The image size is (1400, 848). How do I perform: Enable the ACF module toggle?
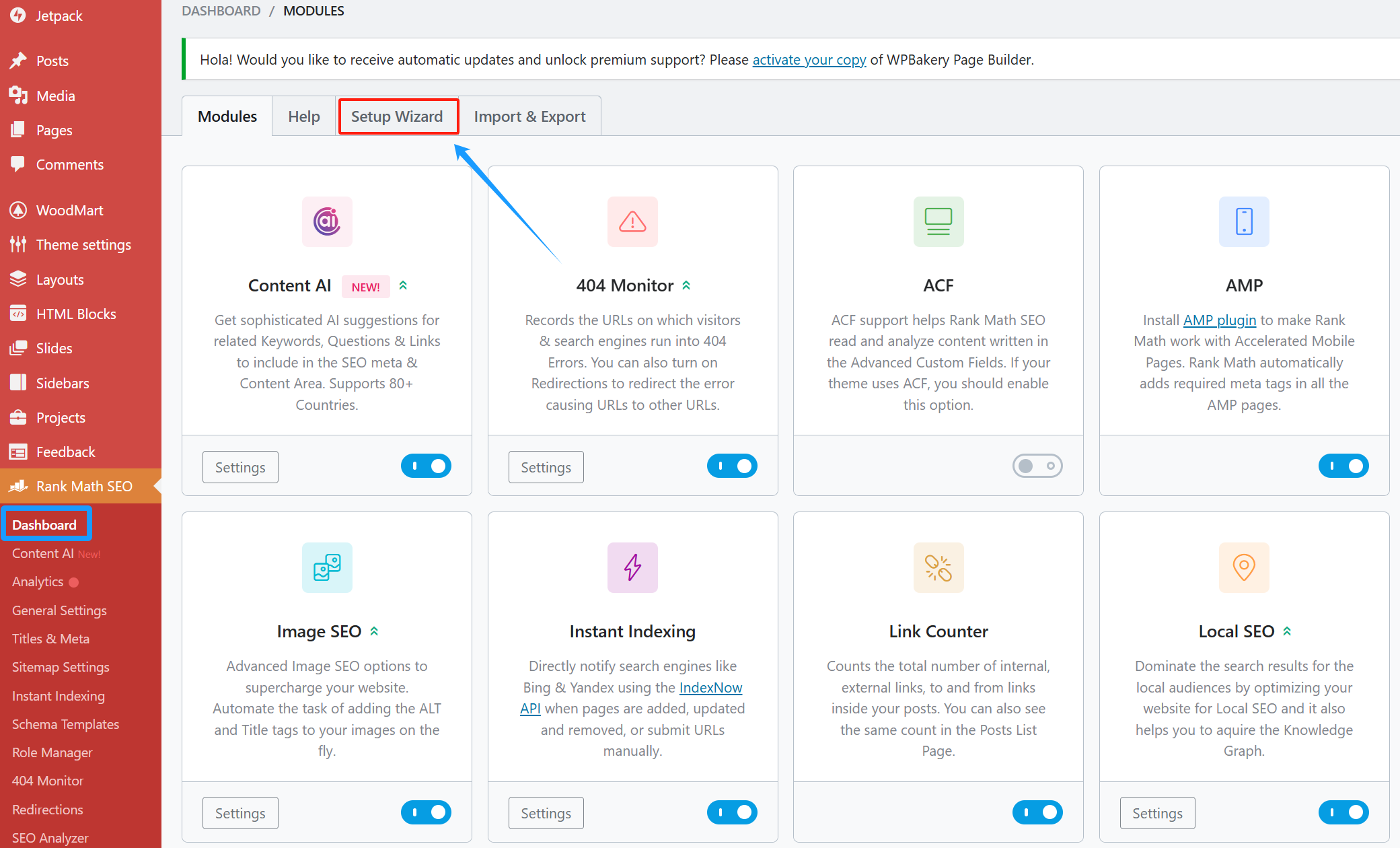[1037, 466]
